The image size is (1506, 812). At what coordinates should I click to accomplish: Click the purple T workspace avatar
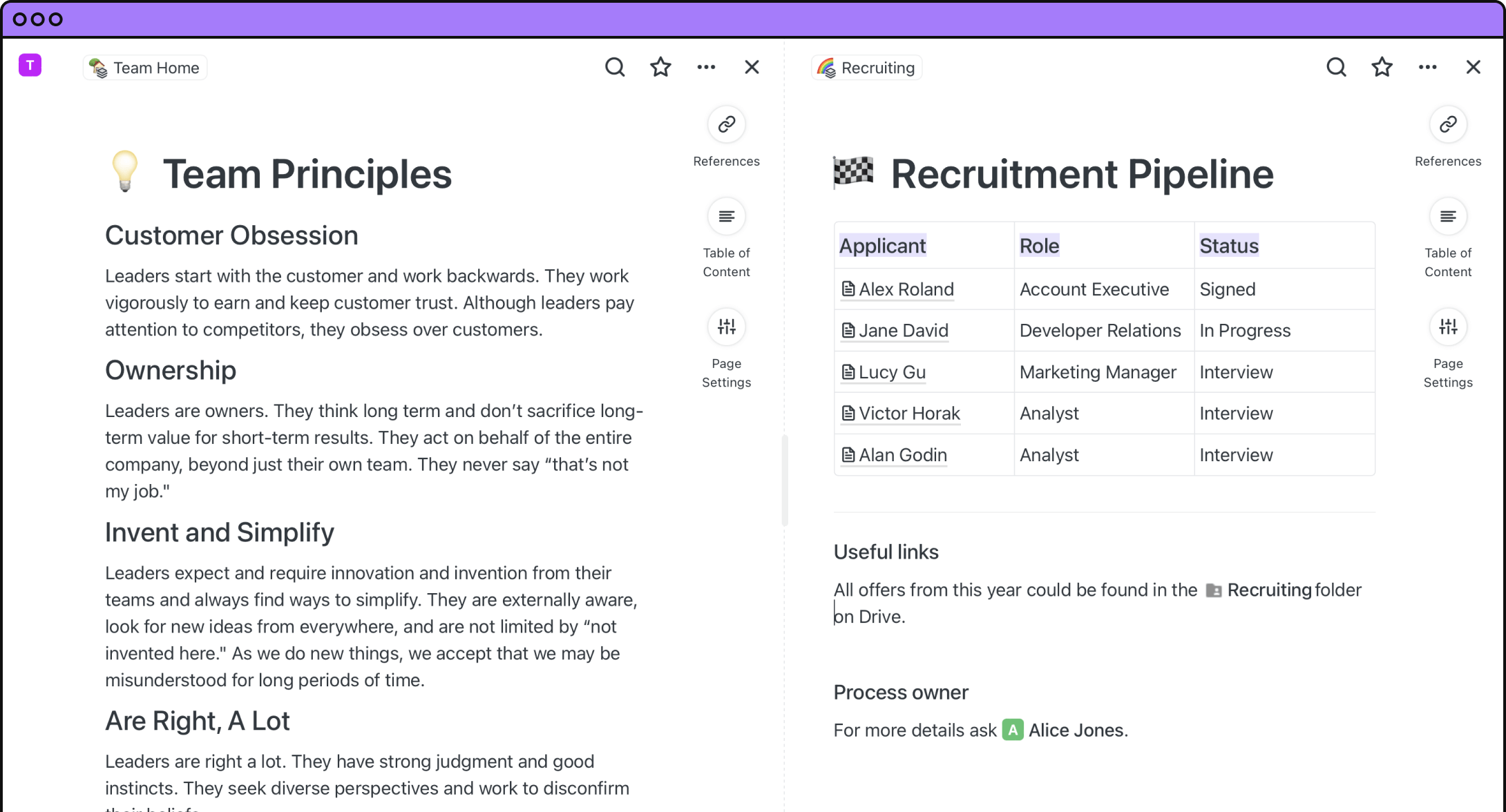(x=30, y=66)
